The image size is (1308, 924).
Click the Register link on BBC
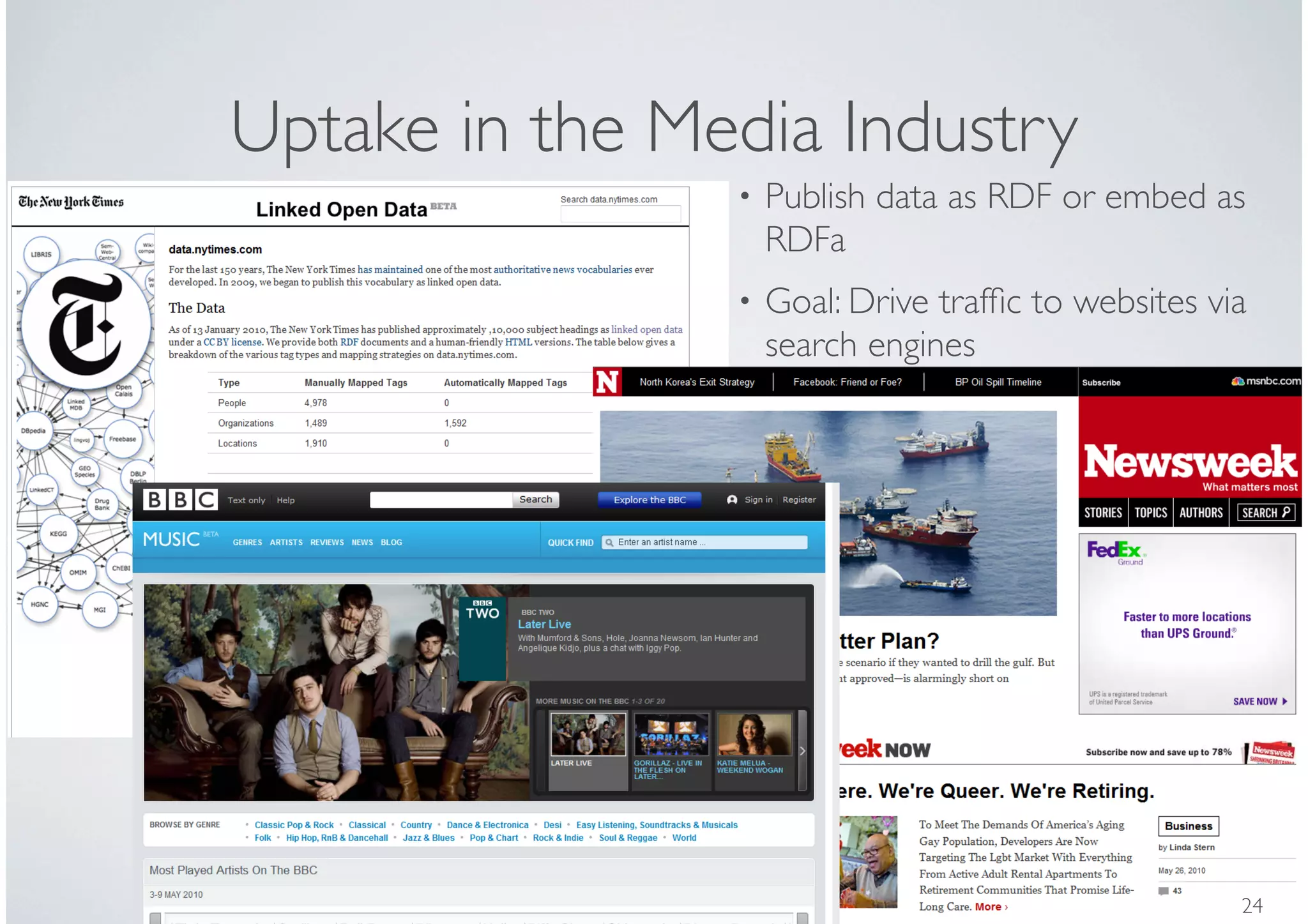(x=799, y=499)
